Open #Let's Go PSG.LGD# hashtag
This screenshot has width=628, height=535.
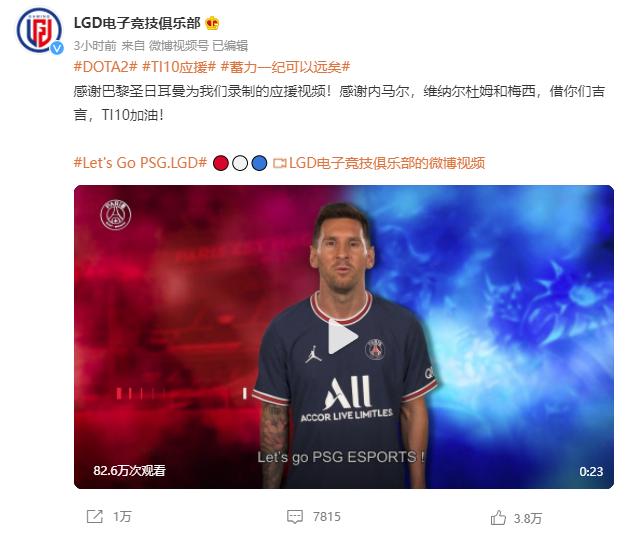(141, 163)
